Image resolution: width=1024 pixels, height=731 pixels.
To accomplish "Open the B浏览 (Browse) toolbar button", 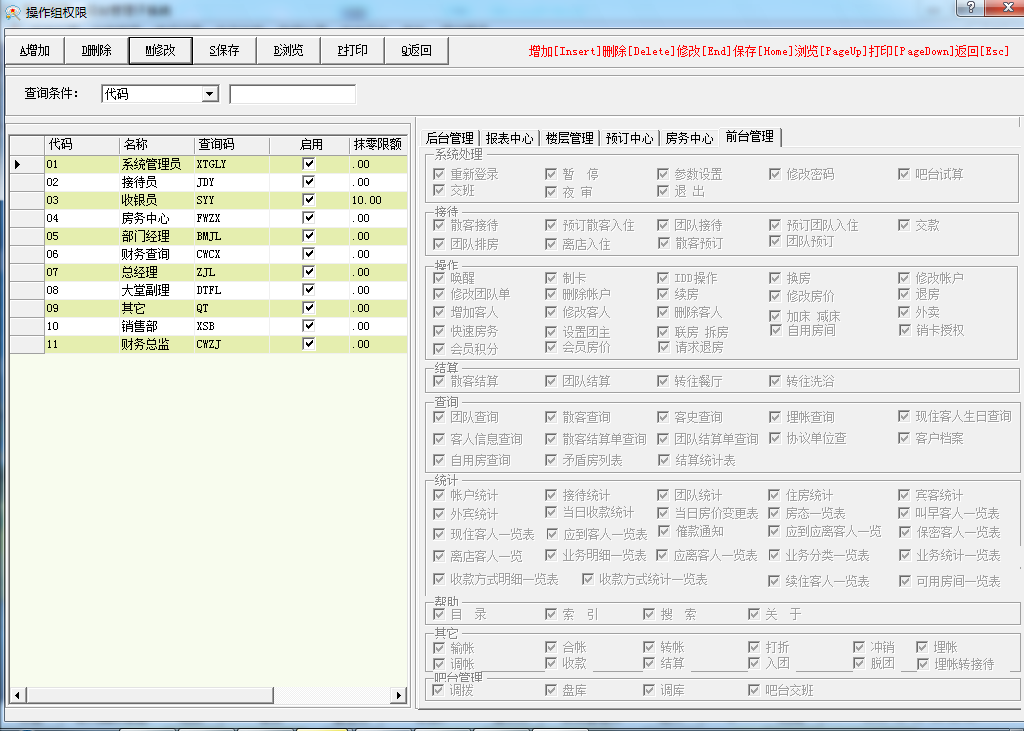I will [288, 51].
